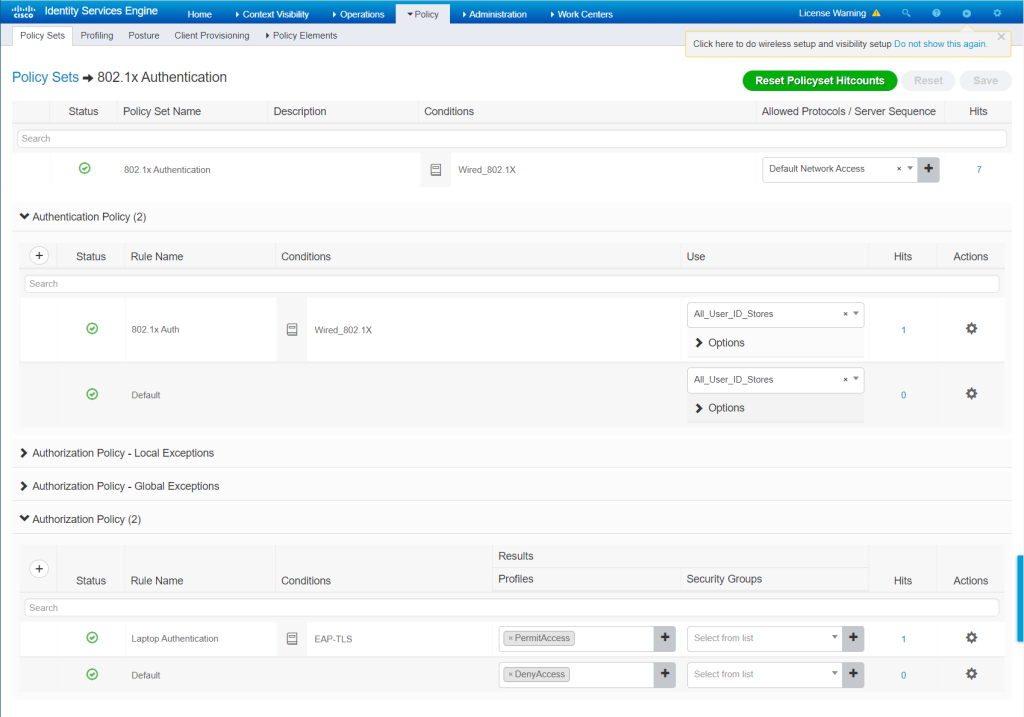
Task: Click 'Do not show this again' link
Action: tap(940, 44)
